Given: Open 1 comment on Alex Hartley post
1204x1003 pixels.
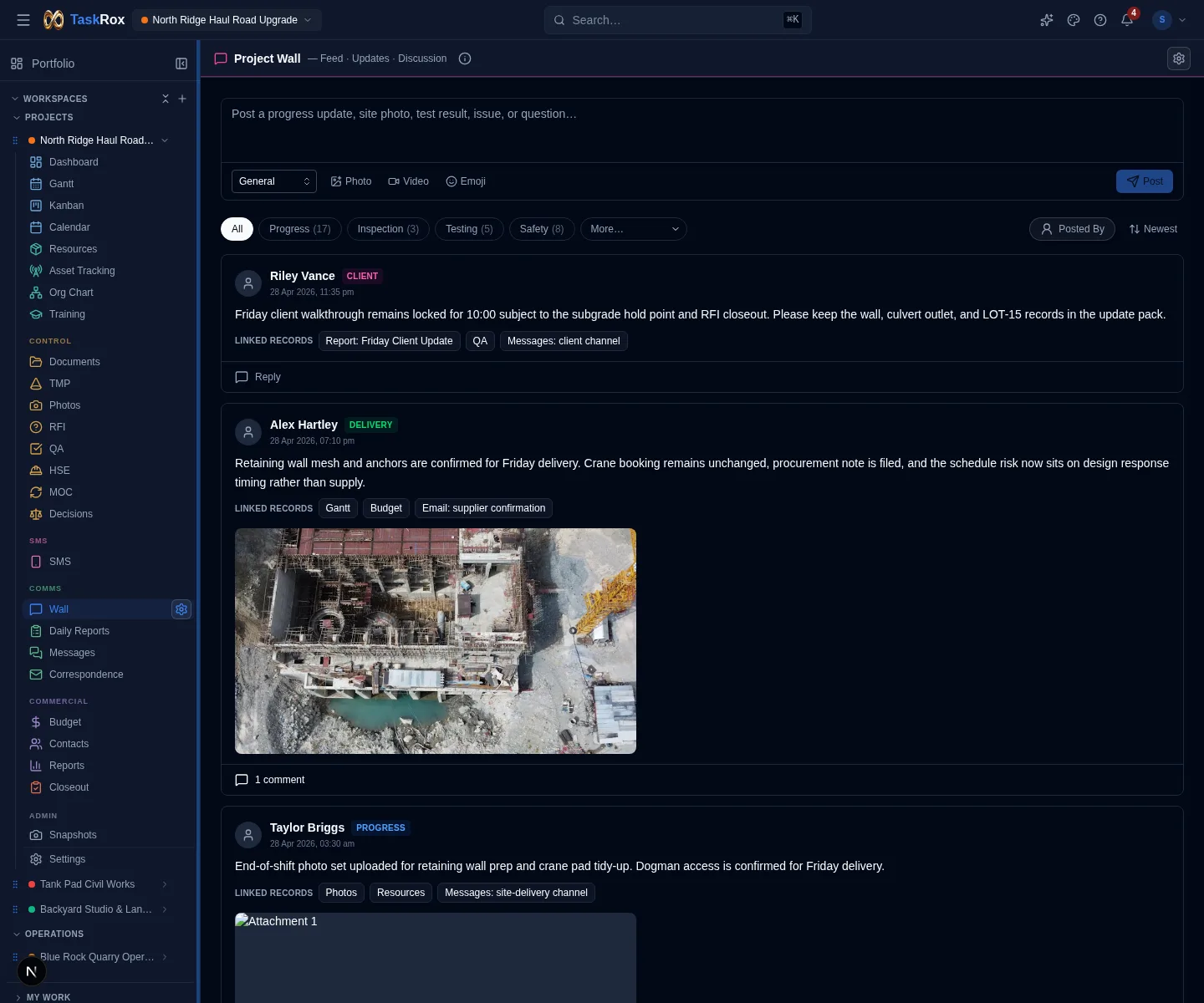Looking at the screenshot, I should [x=270, y=780].
